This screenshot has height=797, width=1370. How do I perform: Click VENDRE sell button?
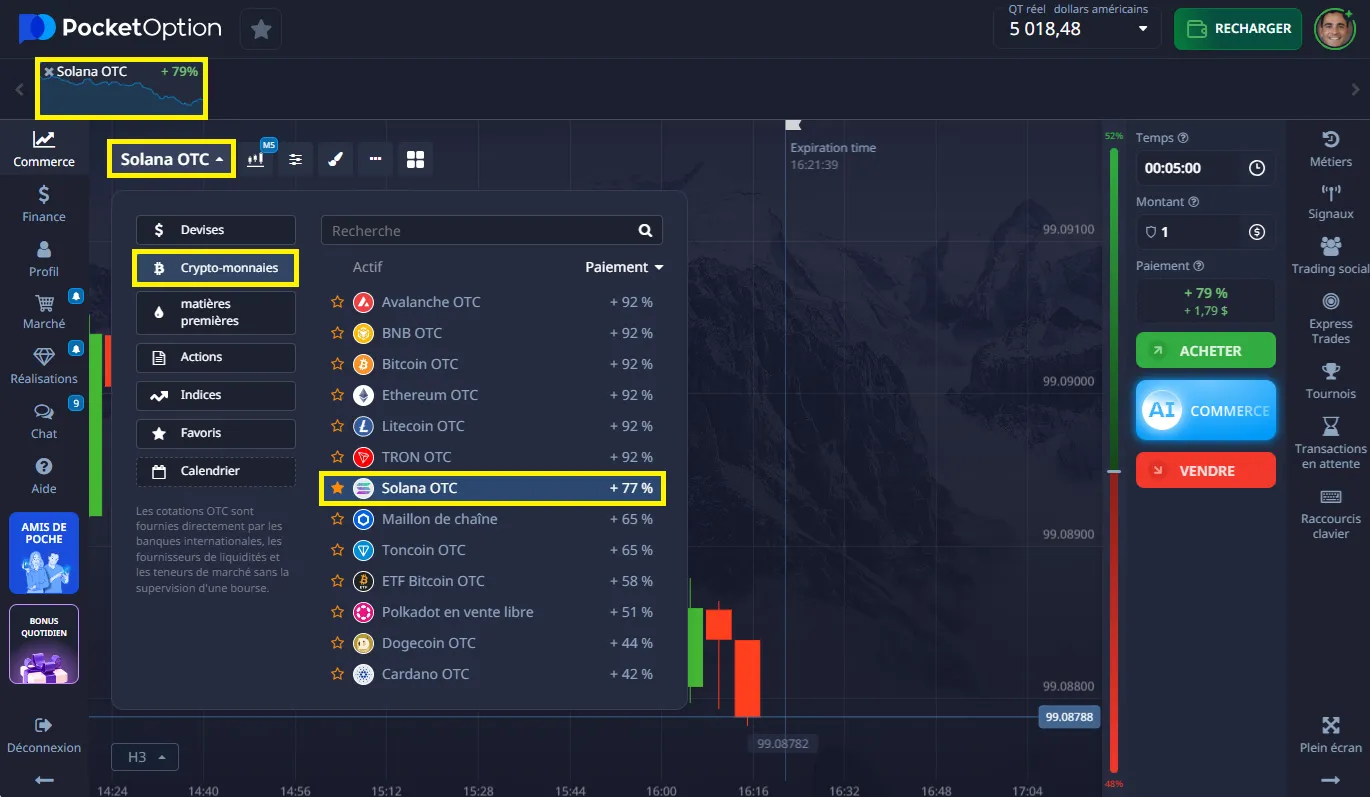pos(1206,470)
